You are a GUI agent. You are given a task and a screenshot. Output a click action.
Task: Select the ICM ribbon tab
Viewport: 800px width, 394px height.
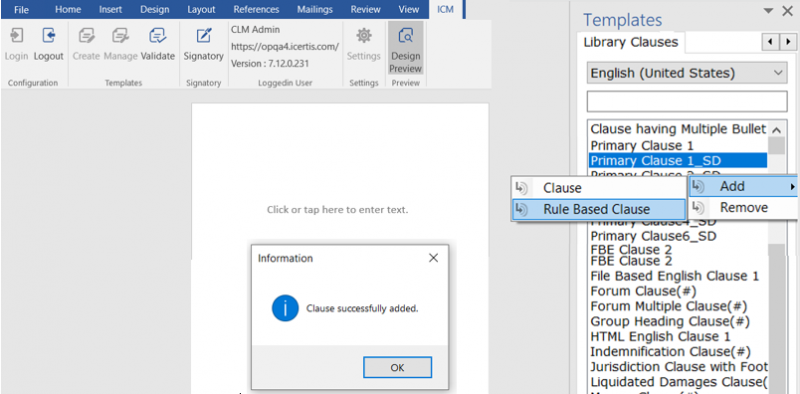(x=445, y=9)
